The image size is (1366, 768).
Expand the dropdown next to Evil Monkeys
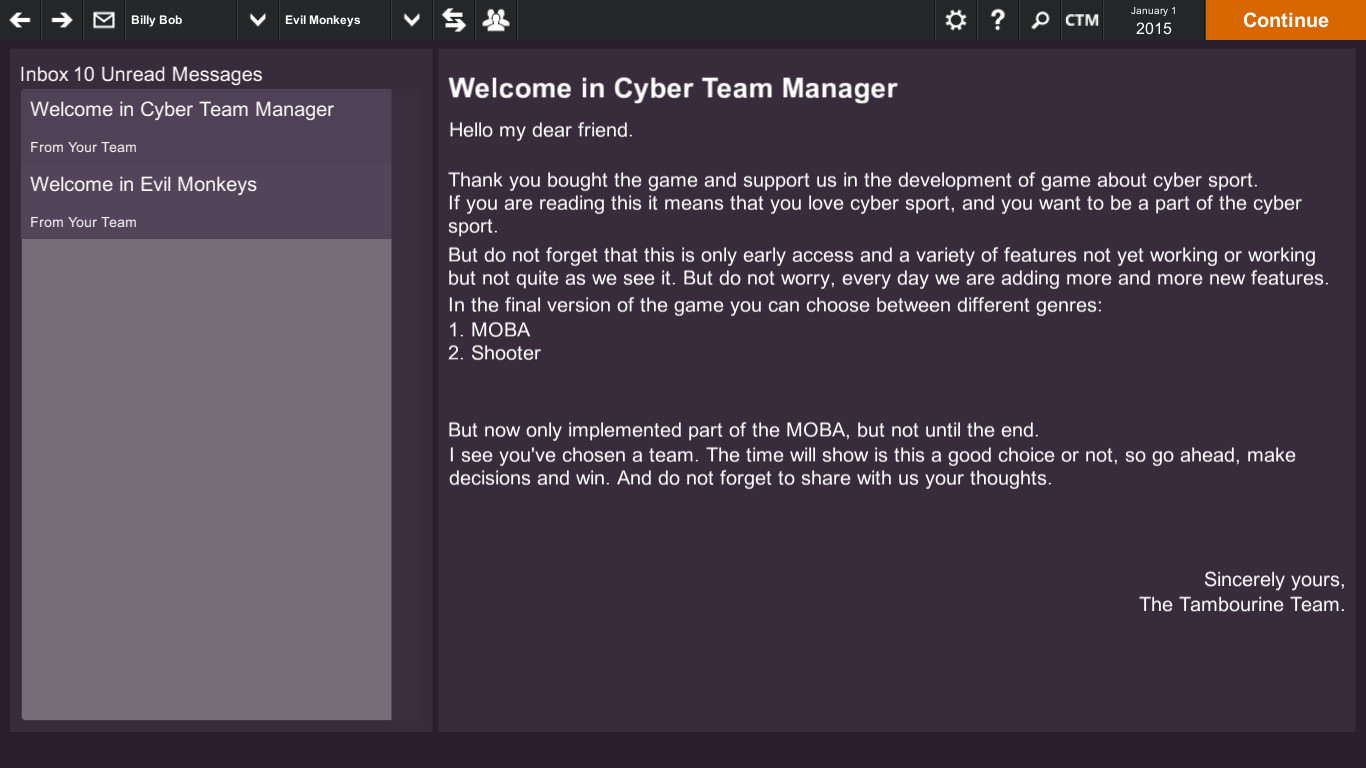coord(410,20)
